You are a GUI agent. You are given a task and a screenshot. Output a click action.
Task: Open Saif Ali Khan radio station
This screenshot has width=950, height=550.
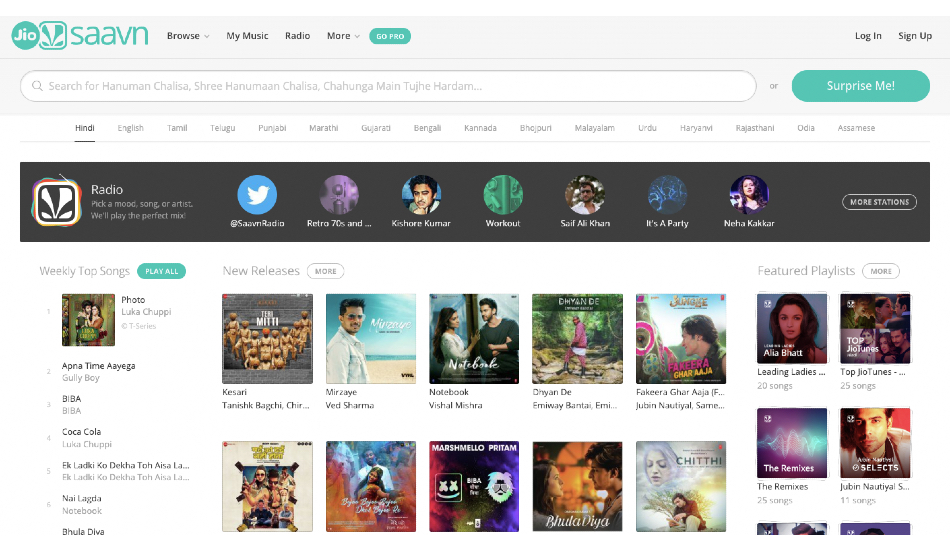(x=585, y=195)
